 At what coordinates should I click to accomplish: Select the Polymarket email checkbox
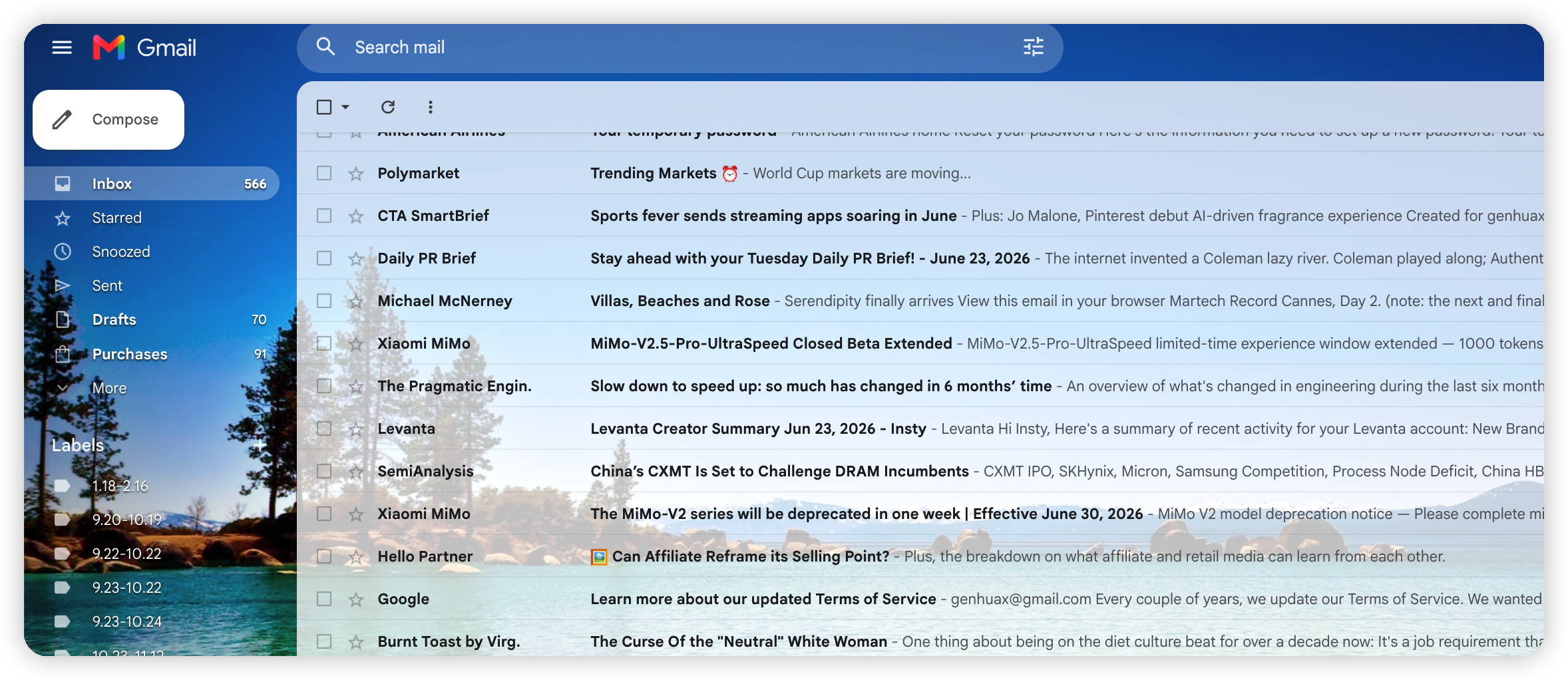[324, 173]
